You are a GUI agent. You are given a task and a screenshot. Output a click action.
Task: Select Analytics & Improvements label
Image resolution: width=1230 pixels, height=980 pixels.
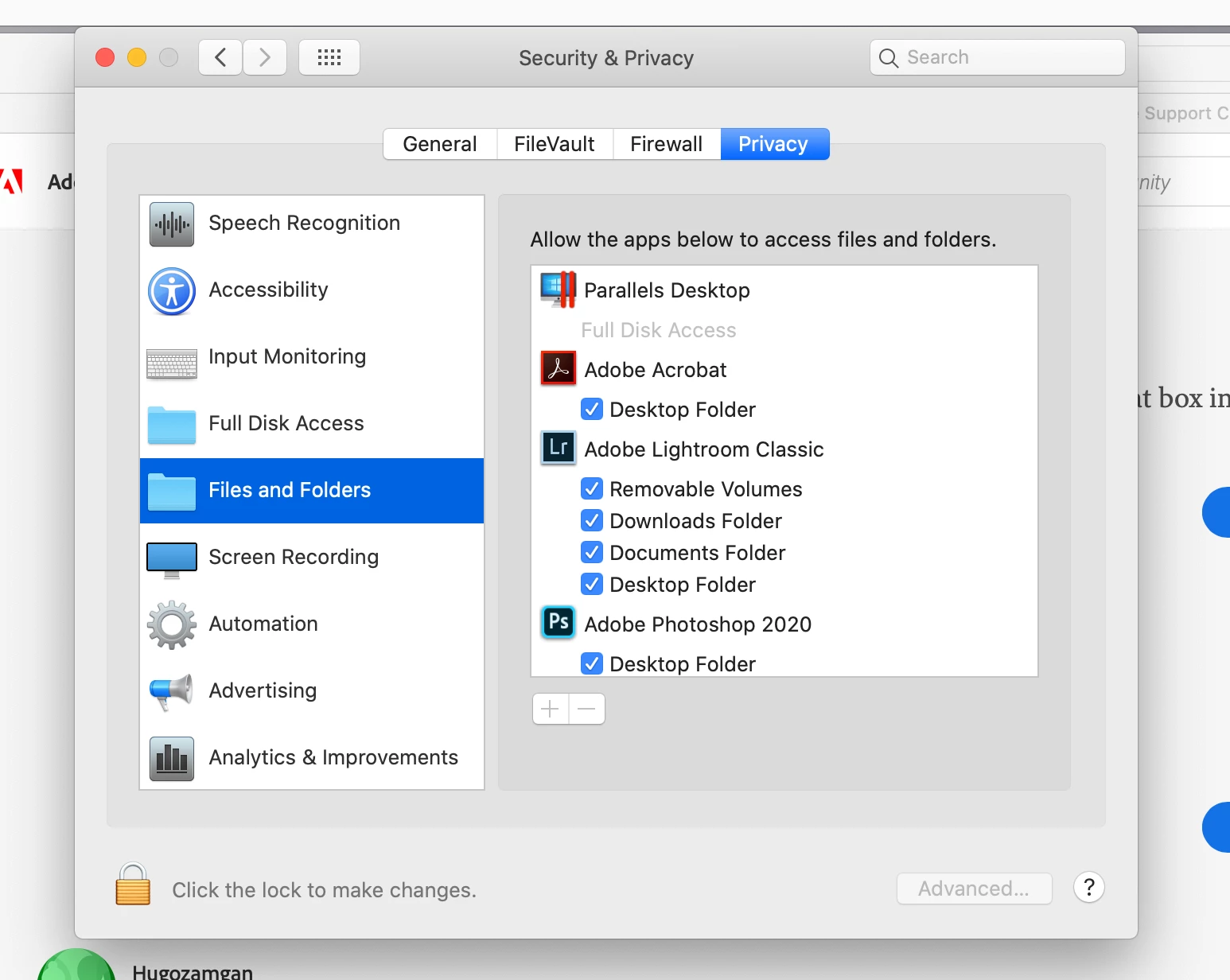pos(333,757)
